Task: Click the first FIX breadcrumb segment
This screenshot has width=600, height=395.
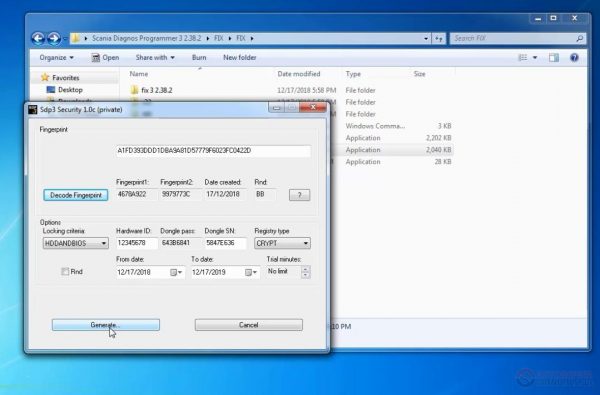Action: tap(218, 38)
